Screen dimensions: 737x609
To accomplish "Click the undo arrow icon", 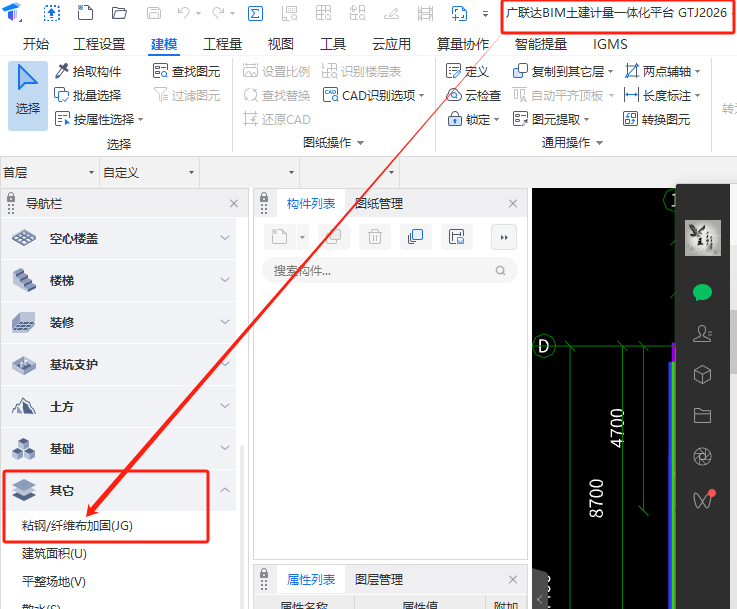I will pos(184,13).
